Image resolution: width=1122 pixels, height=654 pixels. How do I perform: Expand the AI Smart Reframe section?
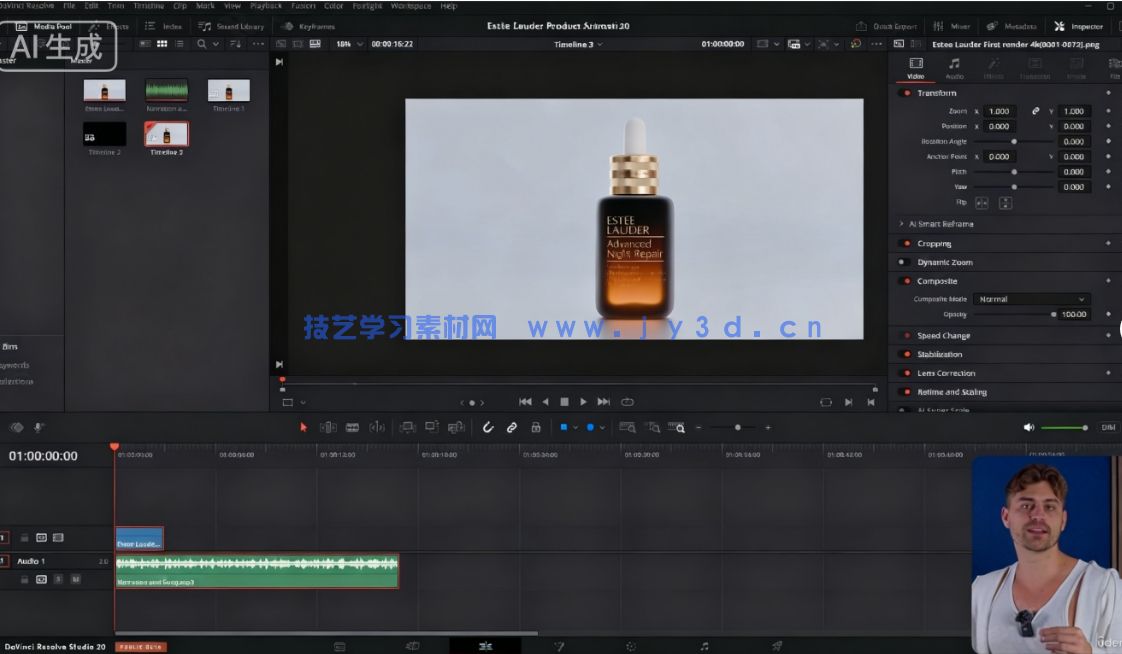pyautogui.click(x=903, y=223)
